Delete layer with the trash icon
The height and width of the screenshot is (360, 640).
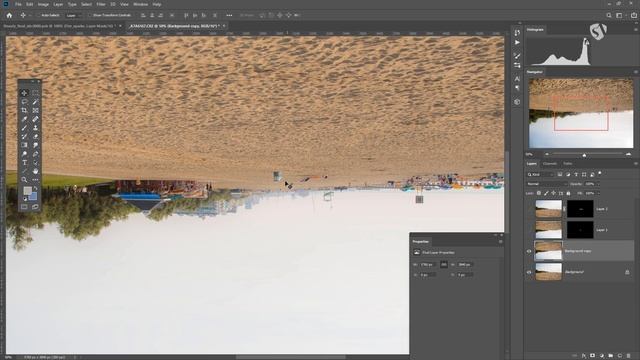[x=629, y=356]
